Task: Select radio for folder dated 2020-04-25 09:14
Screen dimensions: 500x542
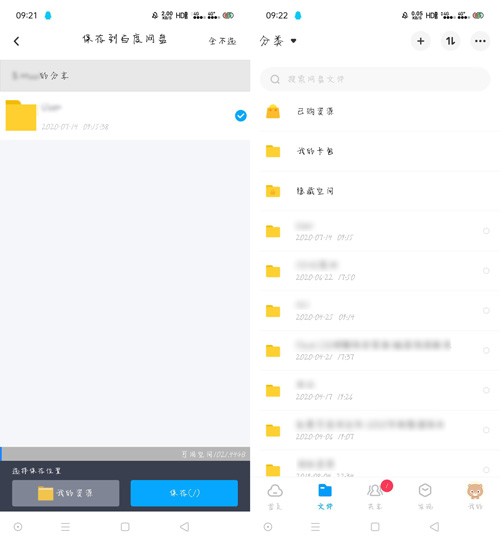Action: point(486,310)
